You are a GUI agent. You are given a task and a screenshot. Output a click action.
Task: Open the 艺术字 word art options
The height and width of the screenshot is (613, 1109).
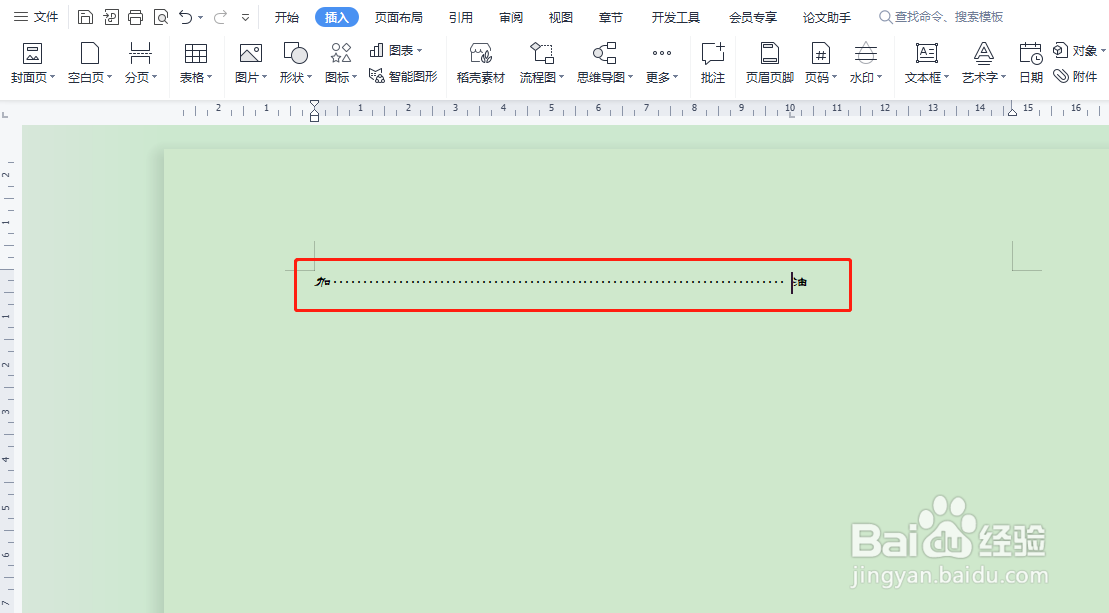[x=984, y=63]
